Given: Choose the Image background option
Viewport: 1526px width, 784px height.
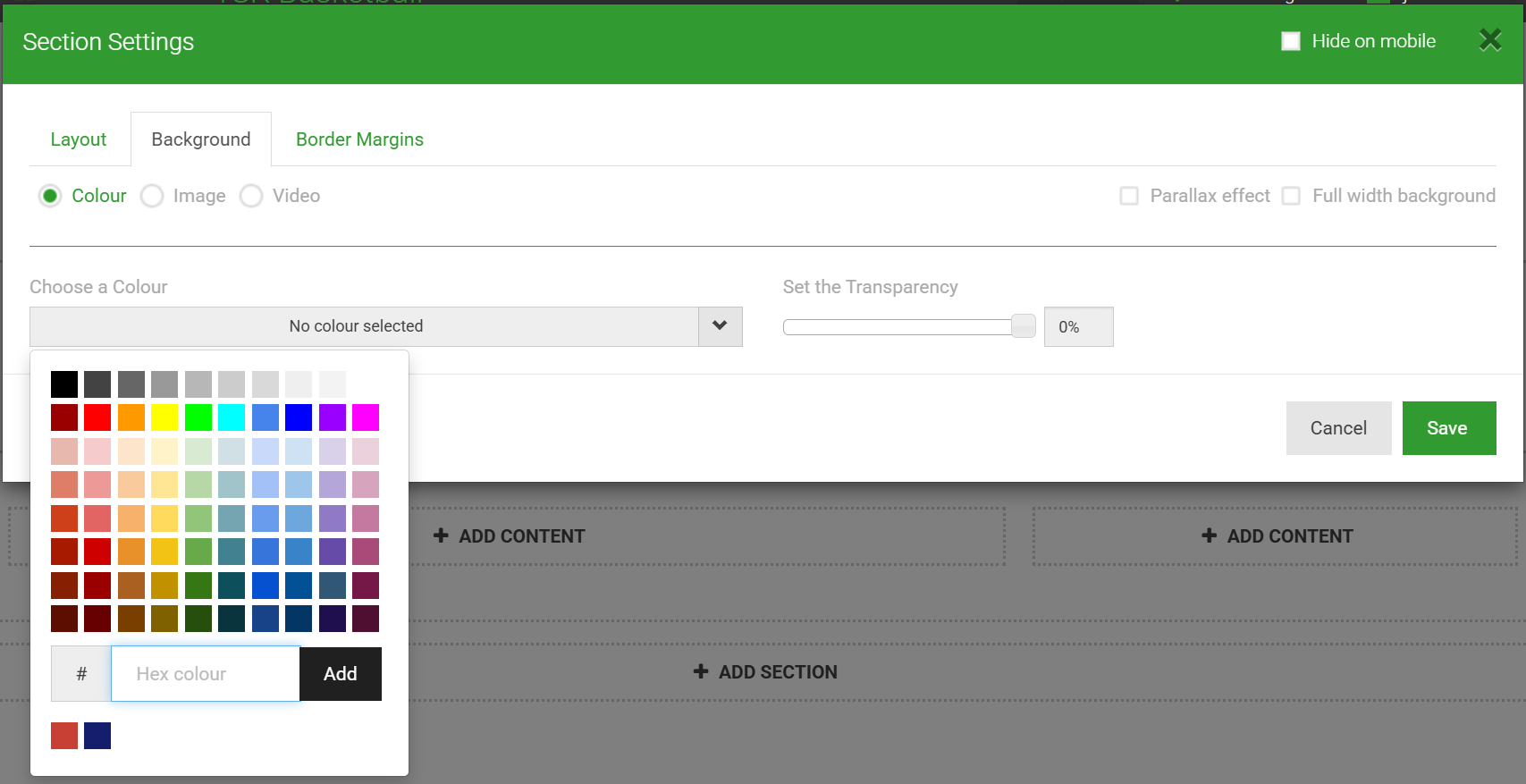Looking at the screenshot, I should pos(152,196).
